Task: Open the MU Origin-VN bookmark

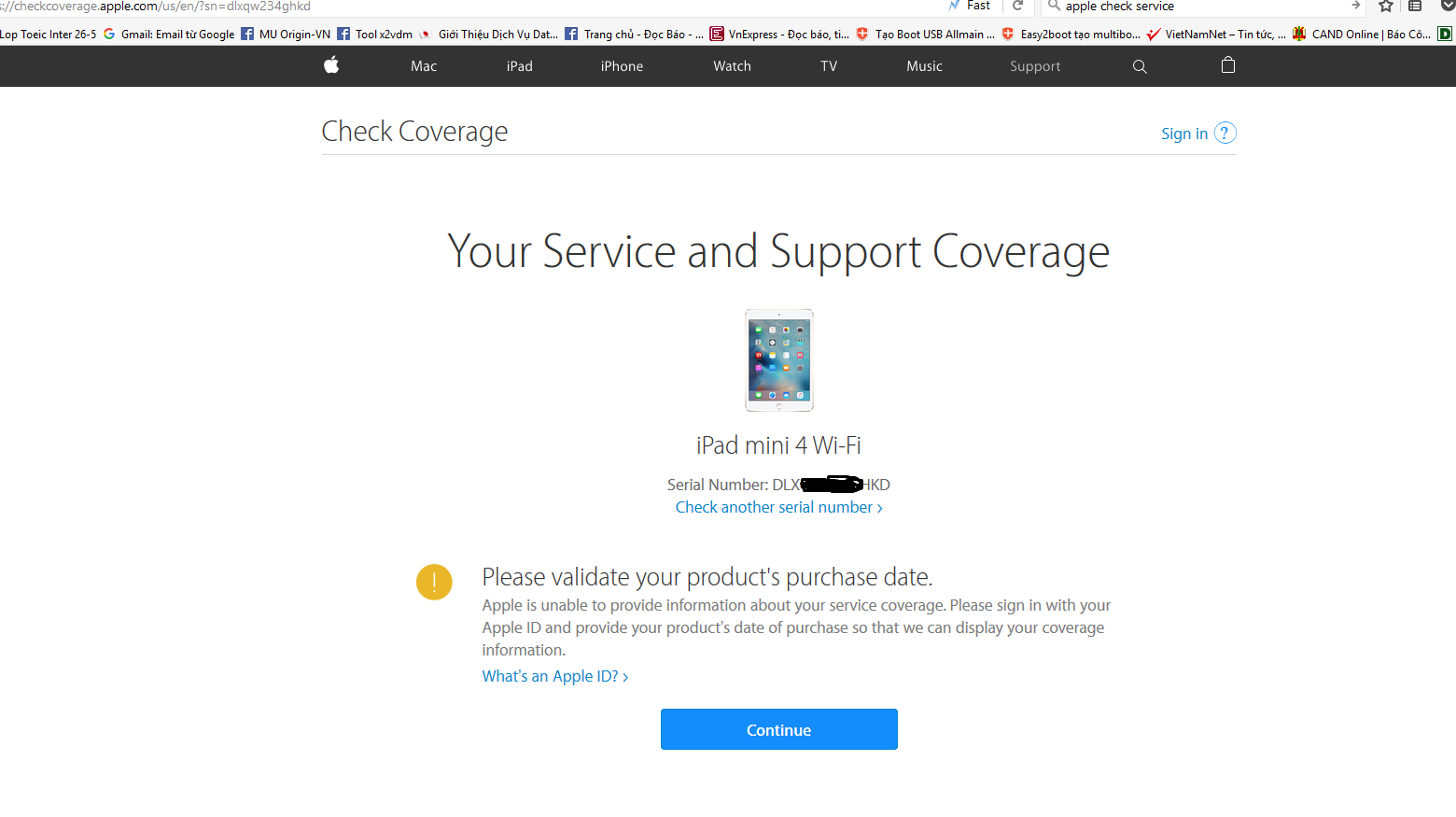Action: coord(286,34)
